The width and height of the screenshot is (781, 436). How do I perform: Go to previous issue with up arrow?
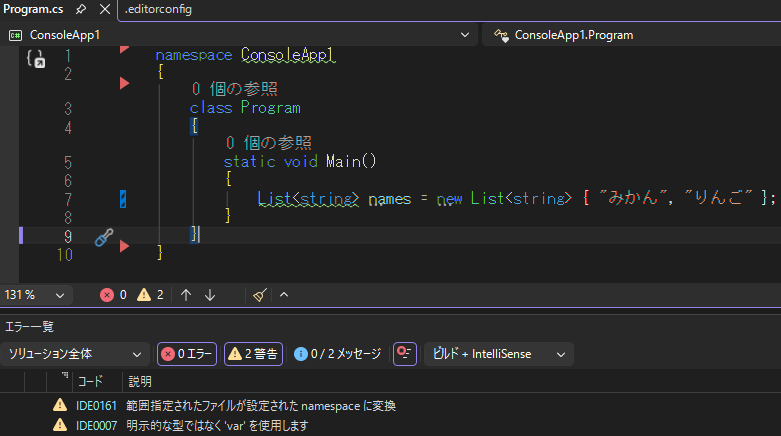coord(186,295)
